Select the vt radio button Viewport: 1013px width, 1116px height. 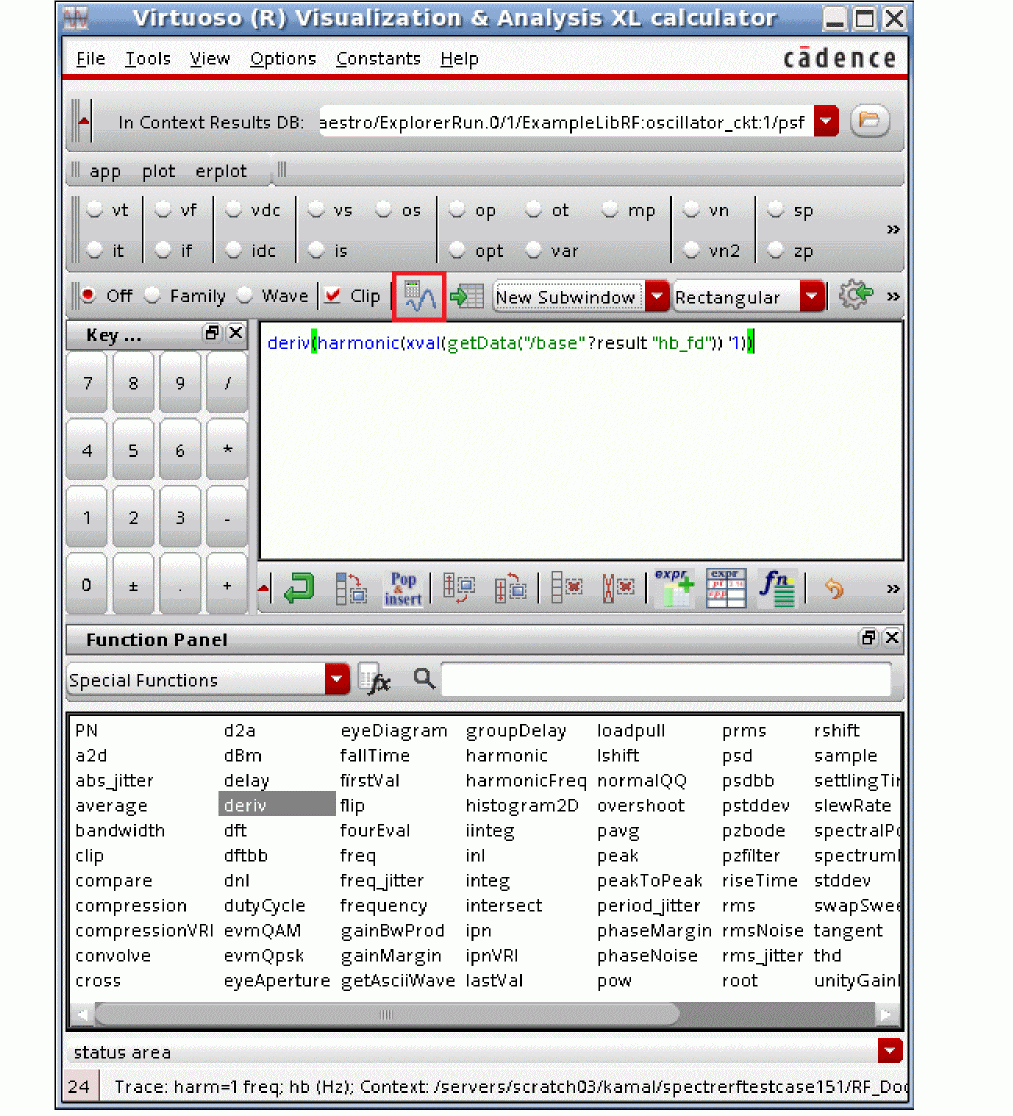(95, 211)
